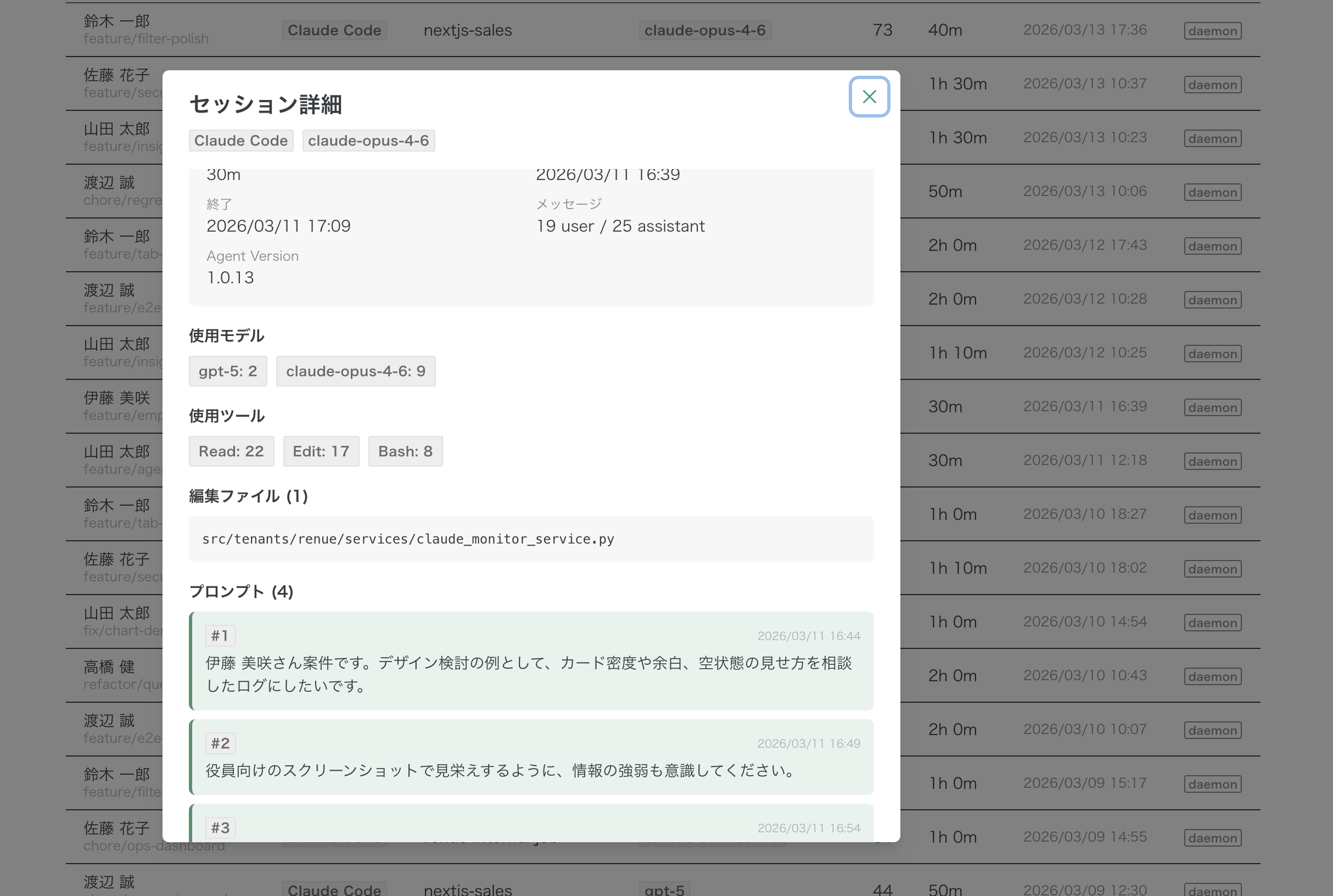Click the daemon badge on the 鈴木 一郎 row
The height and width of the screenshot is (896, 1333).
coord(1212,30)
